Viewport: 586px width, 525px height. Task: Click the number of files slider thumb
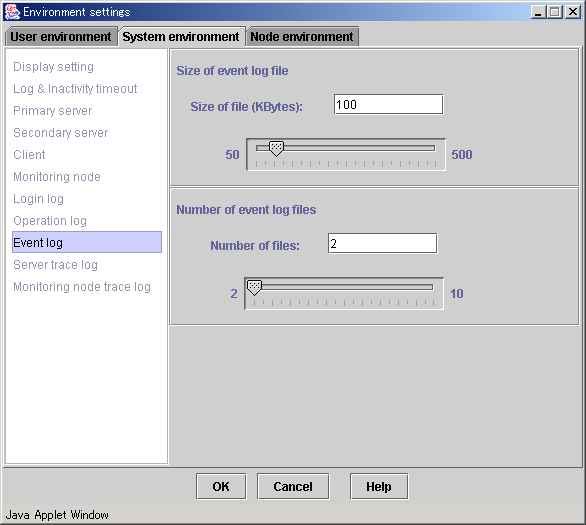click(254, 288)
